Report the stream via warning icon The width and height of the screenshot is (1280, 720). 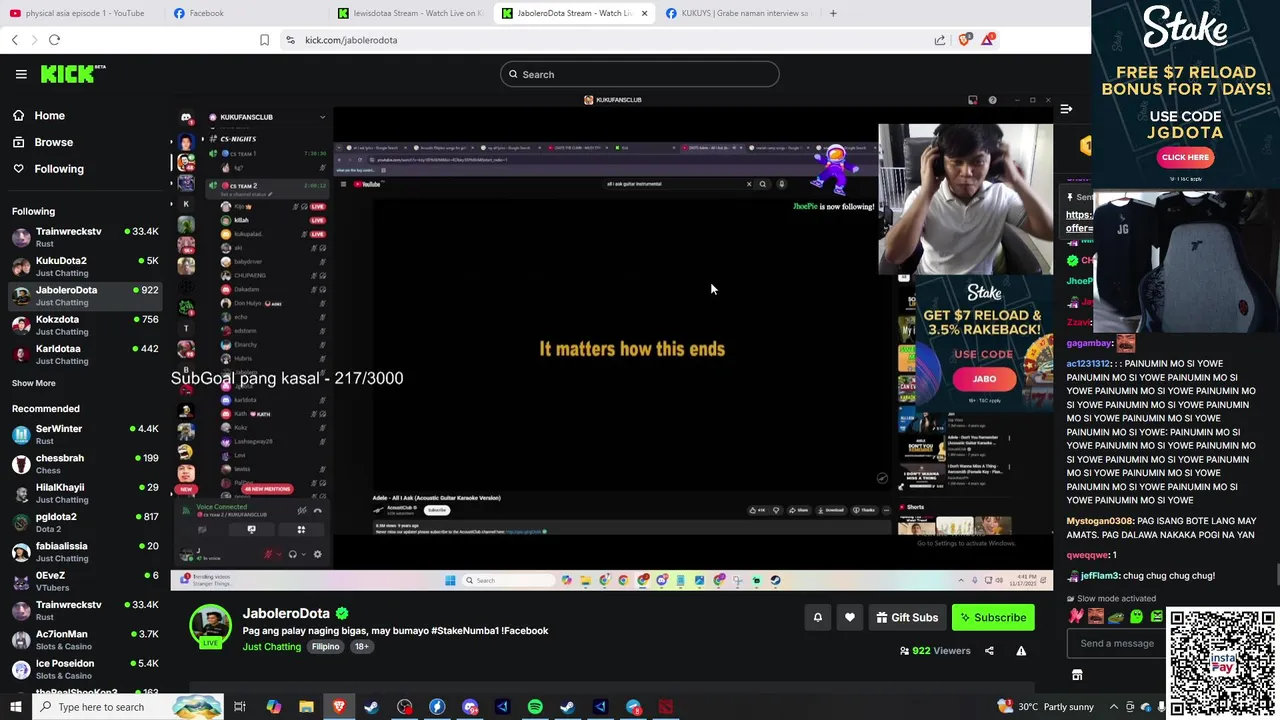pos(1021,651)
